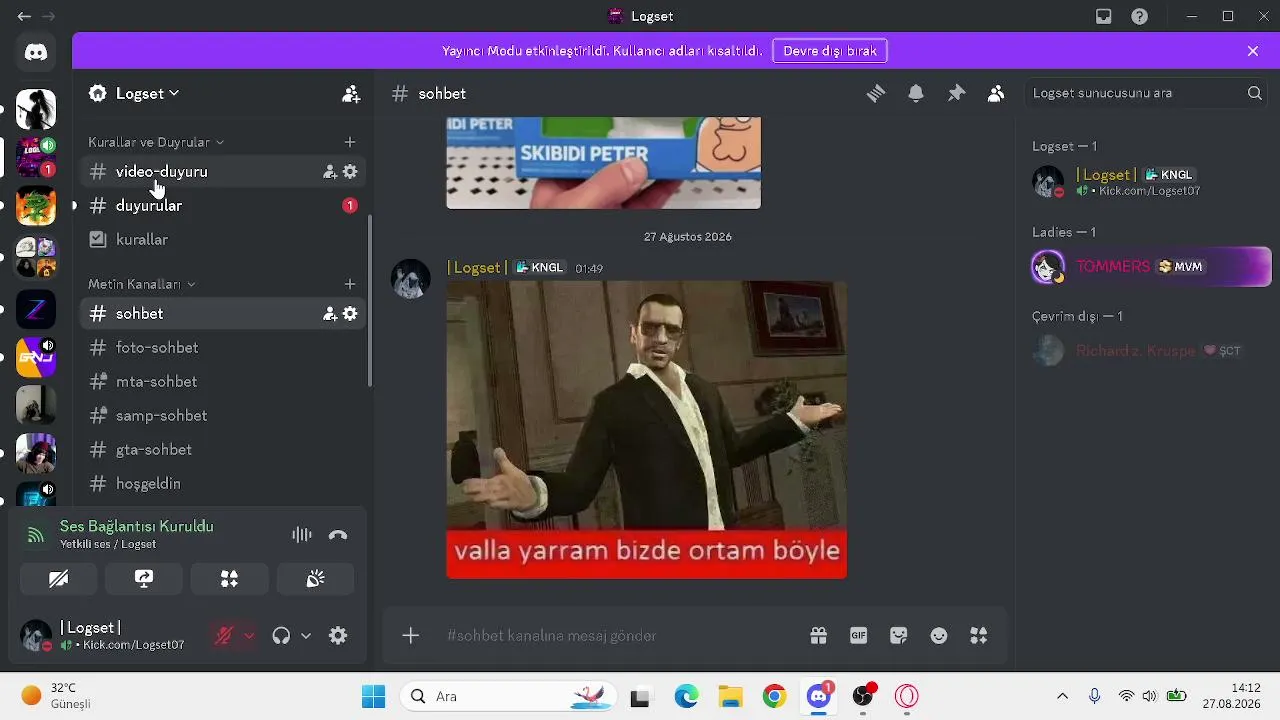The height and width of the screenshot is (720, 1280).
Task: Add channel to Metin Kanalları category
Action: pyautogui.click(x=350, y=284)
